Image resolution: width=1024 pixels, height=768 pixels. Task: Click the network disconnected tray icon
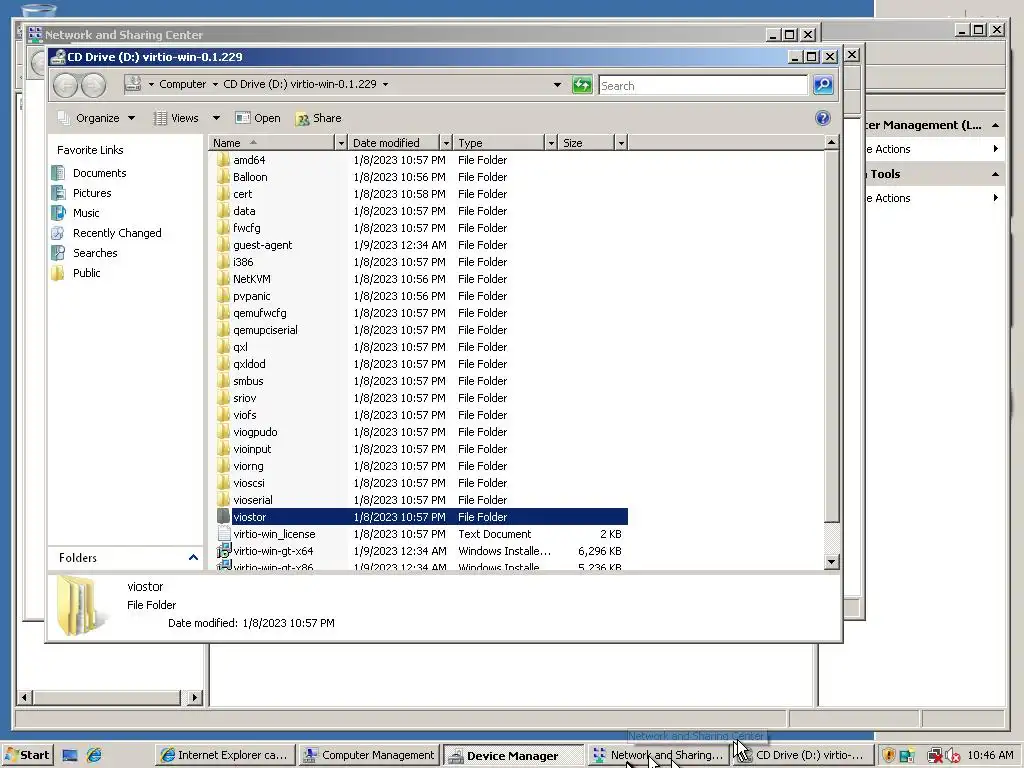point(935,756)
